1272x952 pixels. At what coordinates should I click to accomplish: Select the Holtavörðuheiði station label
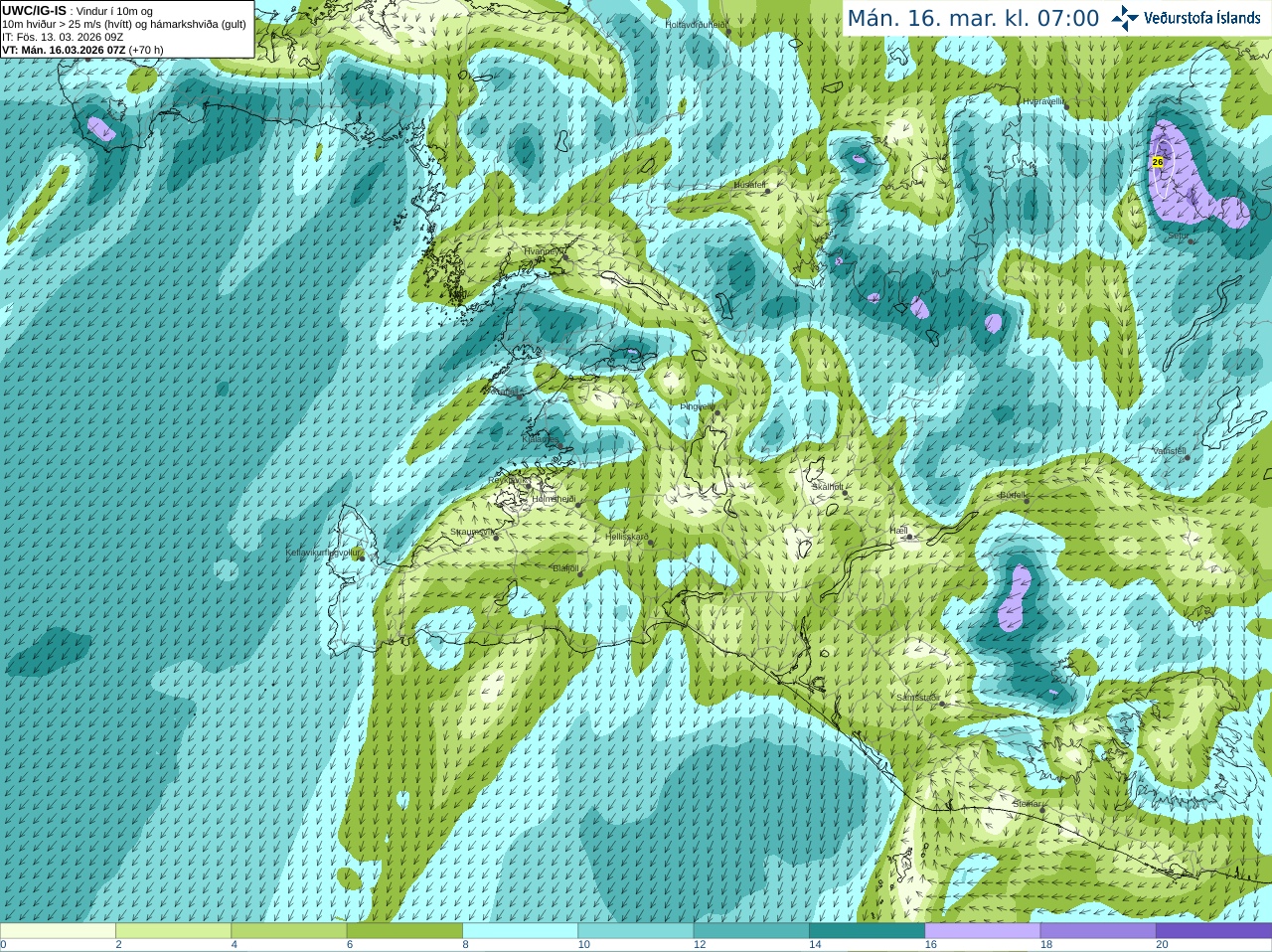tap(696, 24)
